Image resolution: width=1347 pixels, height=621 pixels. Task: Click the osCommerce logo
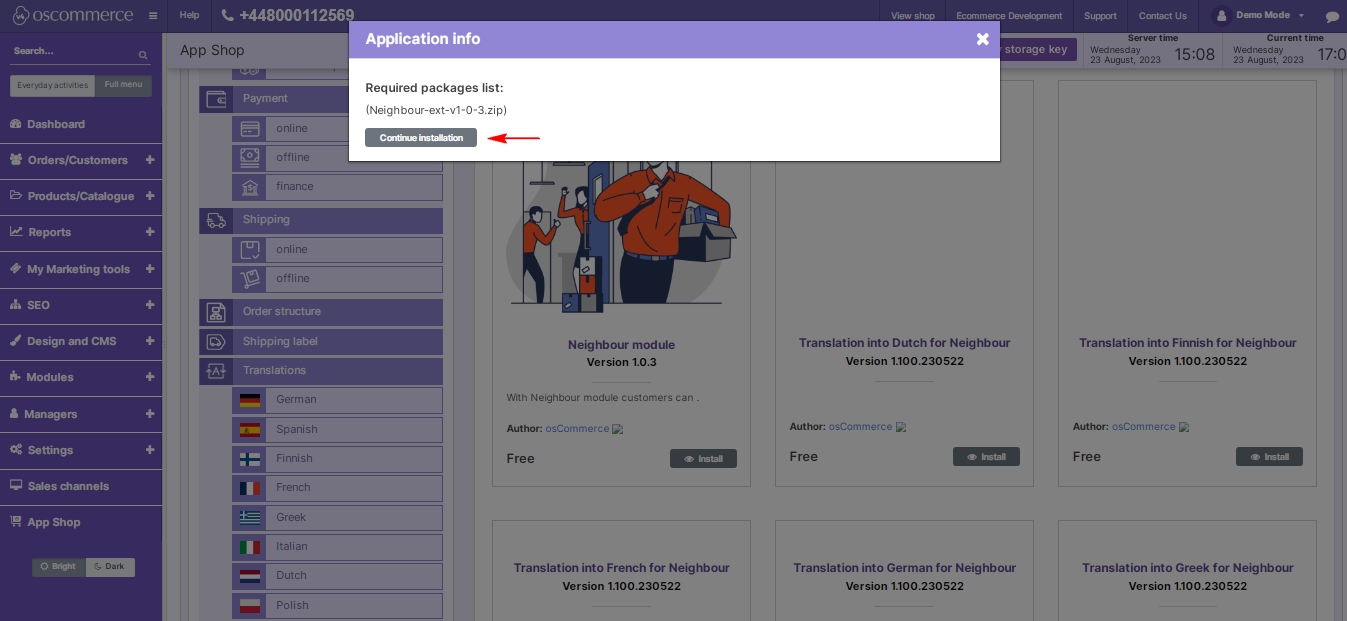click(72, 15)
